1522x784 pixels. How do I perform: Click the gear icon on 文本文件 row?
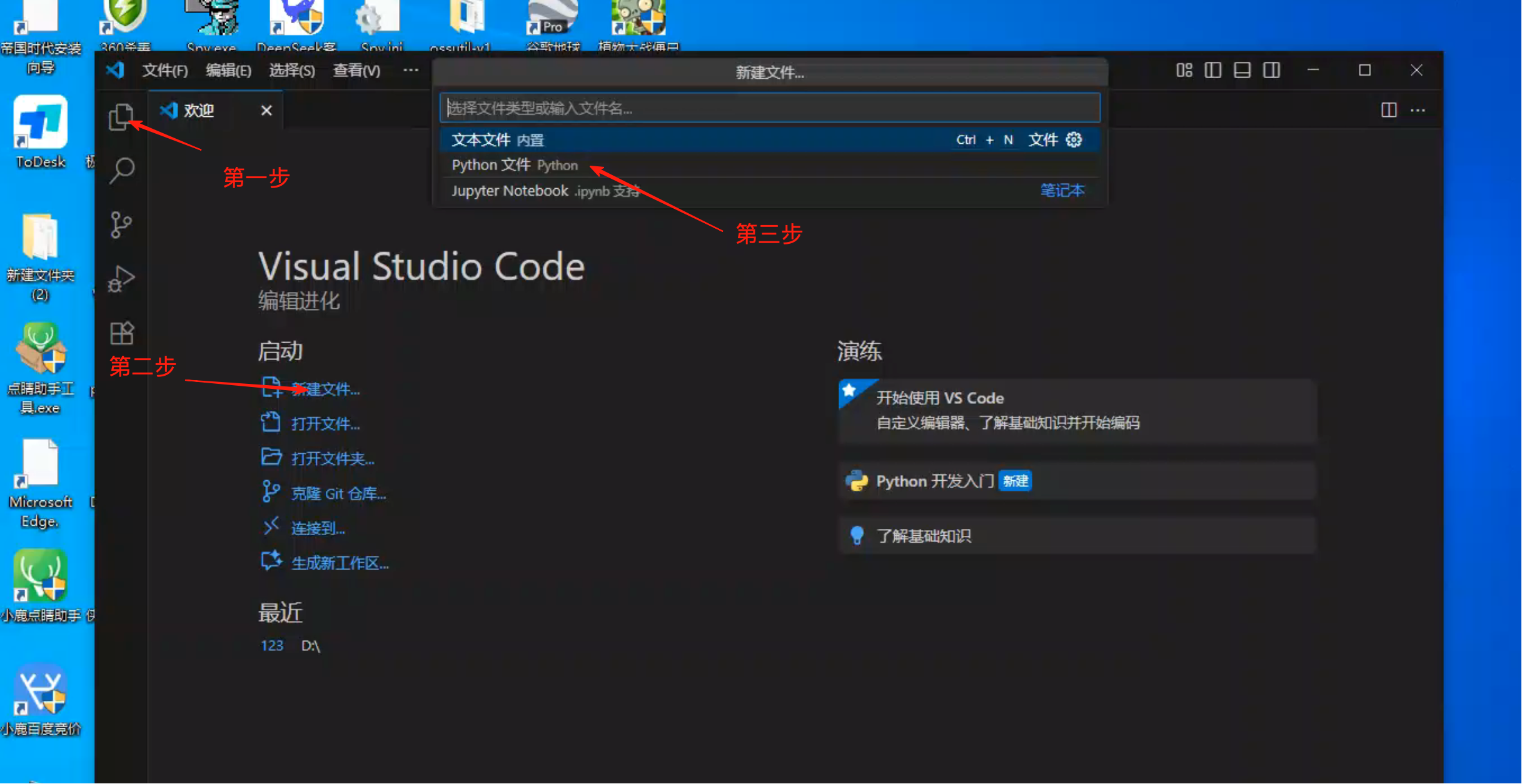point(1074,140)
